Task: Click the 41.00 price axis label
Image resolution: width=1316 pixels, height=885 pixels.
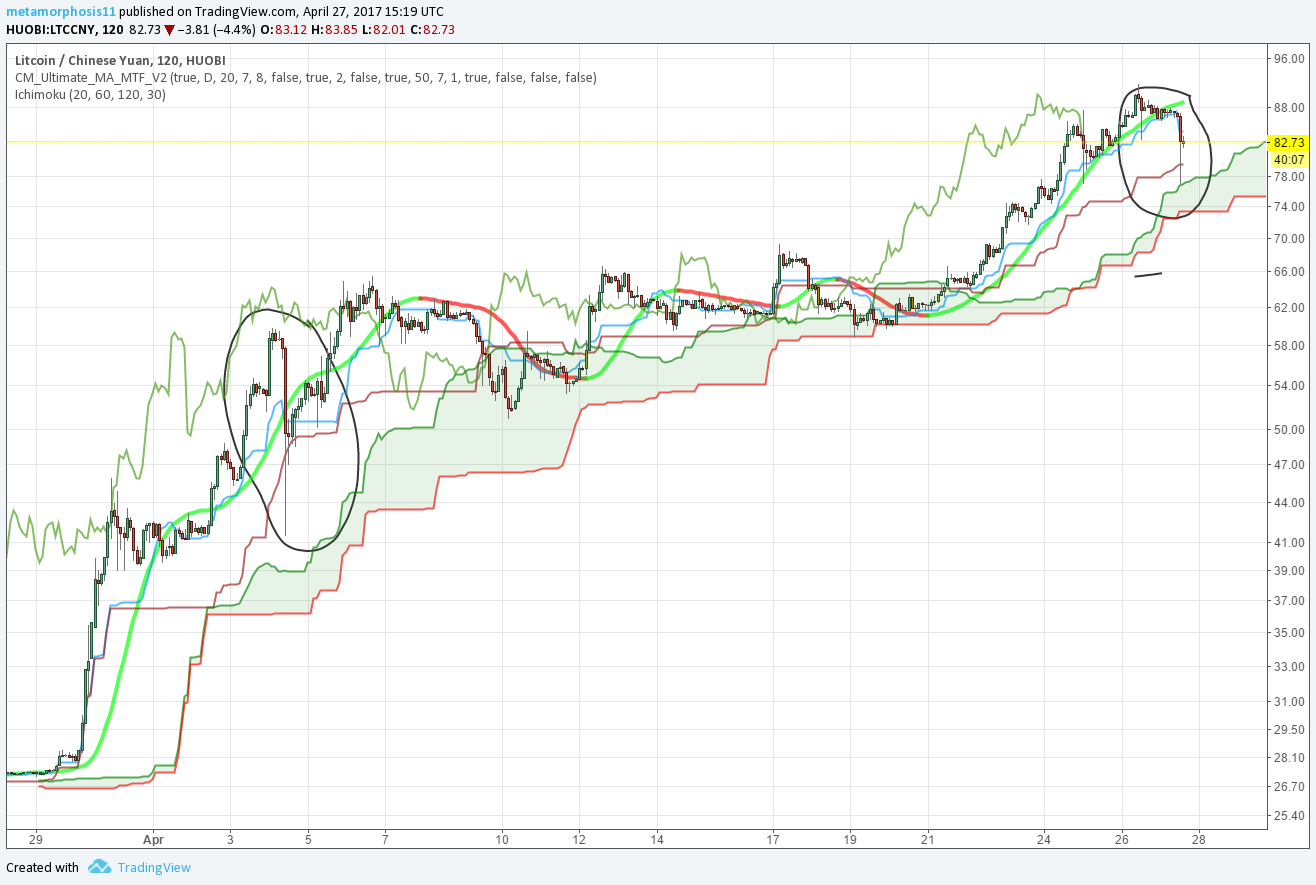Action: (x=1289, y=541)
